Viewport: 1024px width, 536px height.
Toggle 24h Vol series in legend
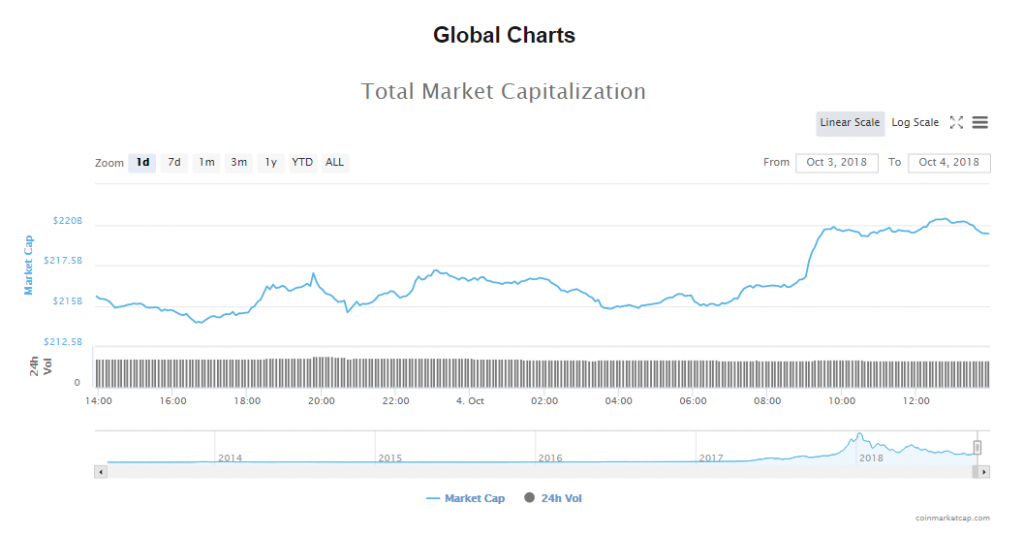[553, 498]
